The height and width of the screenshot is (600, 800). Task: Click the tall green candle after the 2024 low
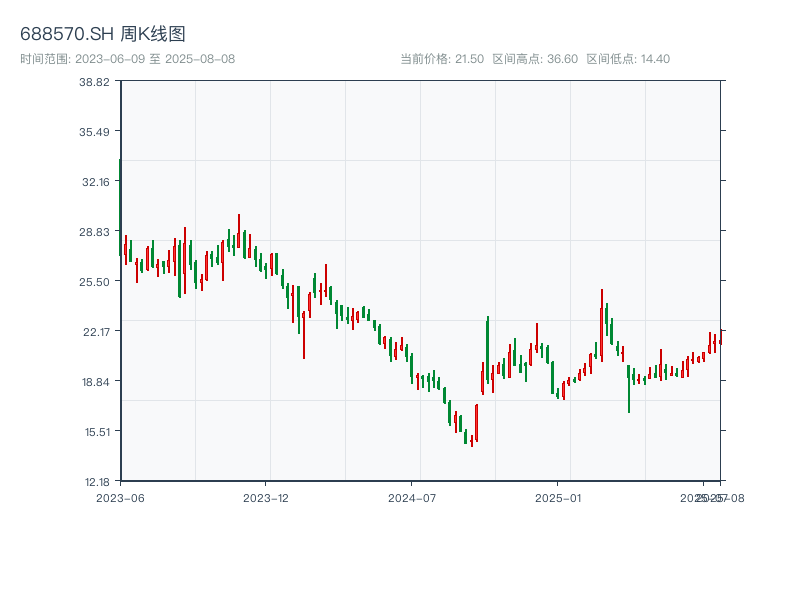(487, 350)
